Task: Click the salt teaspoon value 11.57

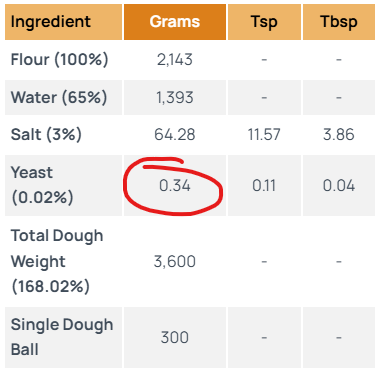Action: point(264,135)
